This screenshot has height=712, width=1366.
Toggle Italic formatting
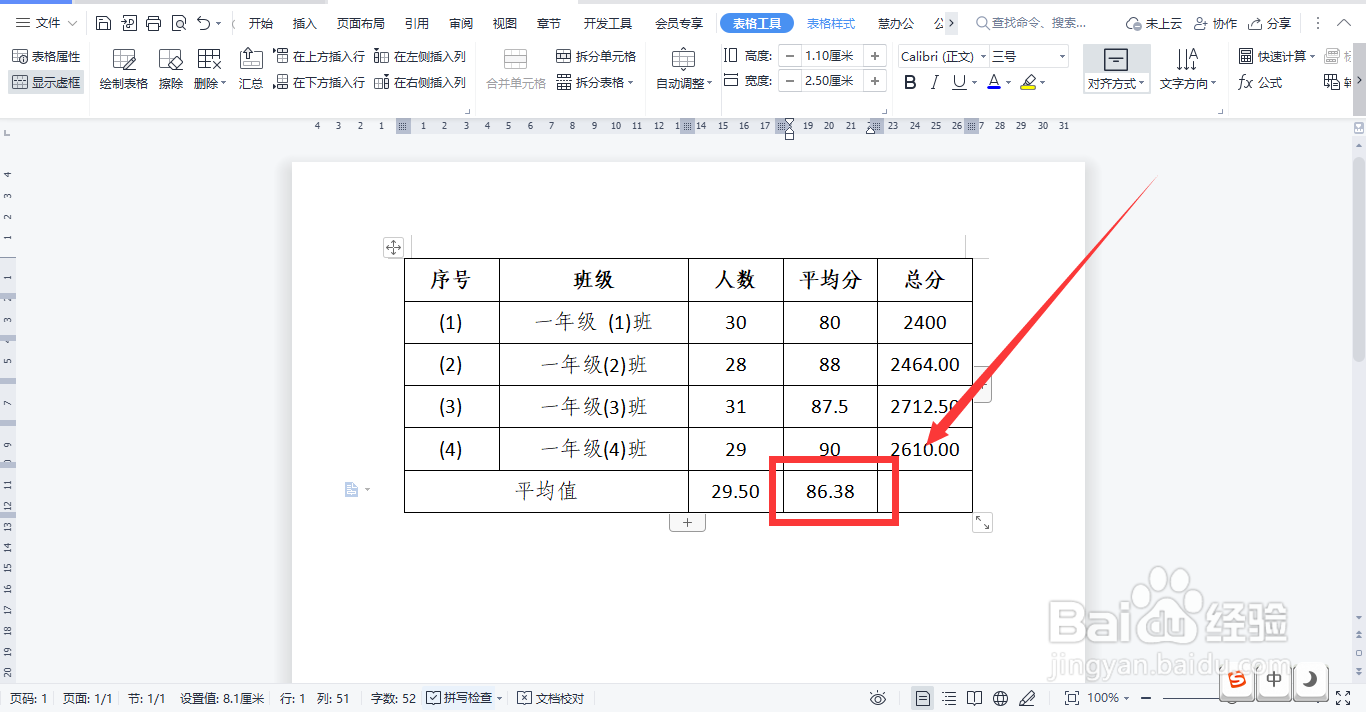935,83
